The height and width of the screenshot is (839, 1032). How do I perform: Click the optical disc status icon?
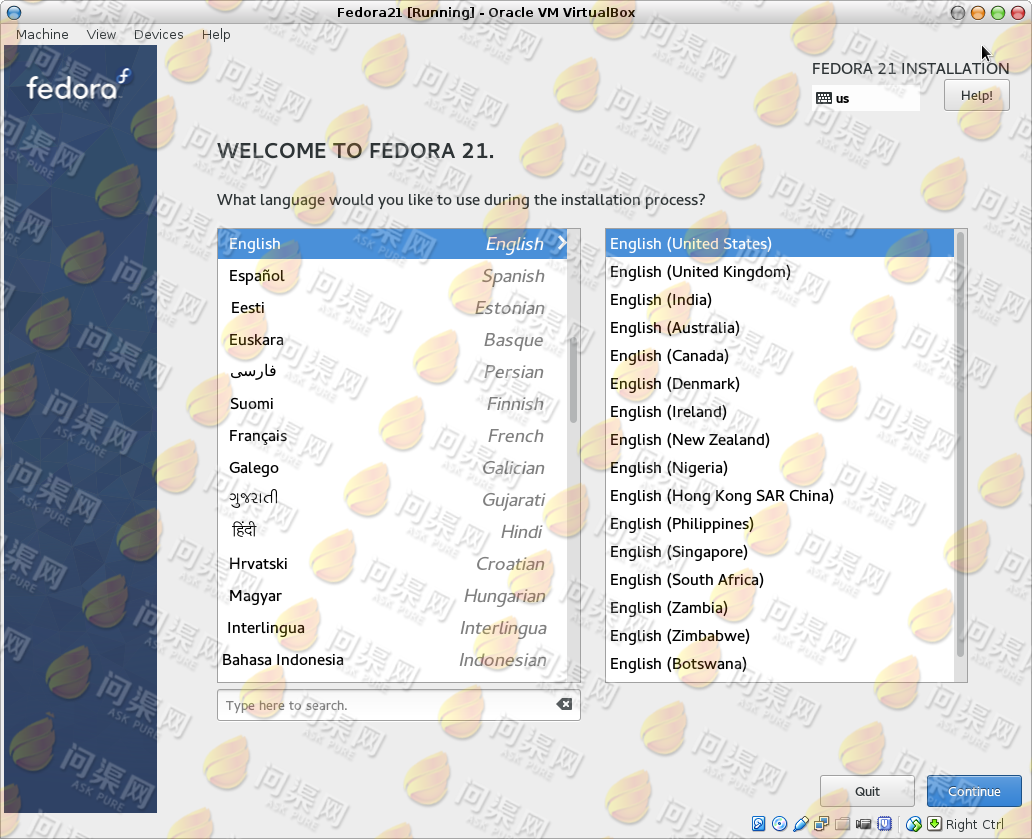[779, 824]
